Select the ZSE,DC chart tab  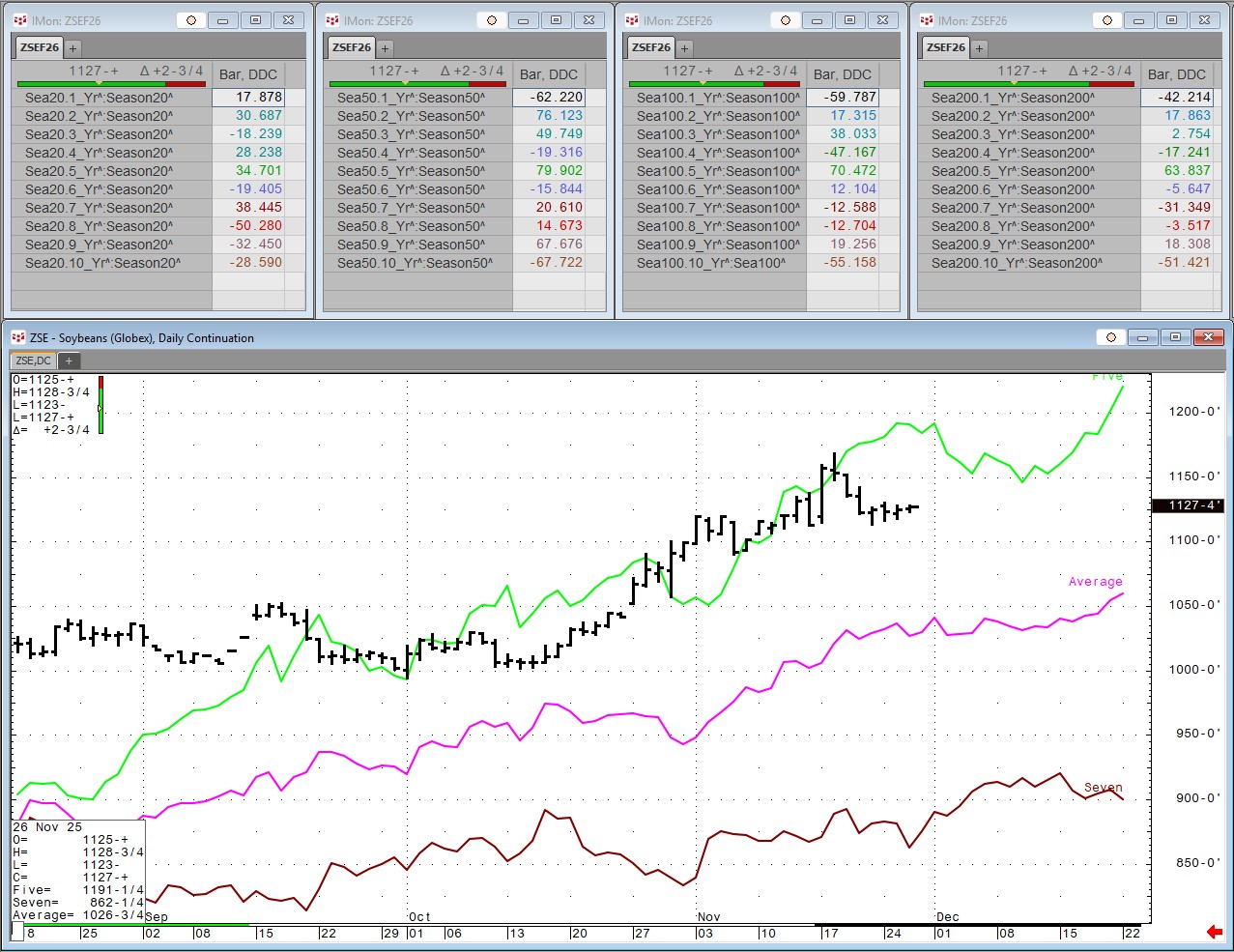[x=33, y=361]
